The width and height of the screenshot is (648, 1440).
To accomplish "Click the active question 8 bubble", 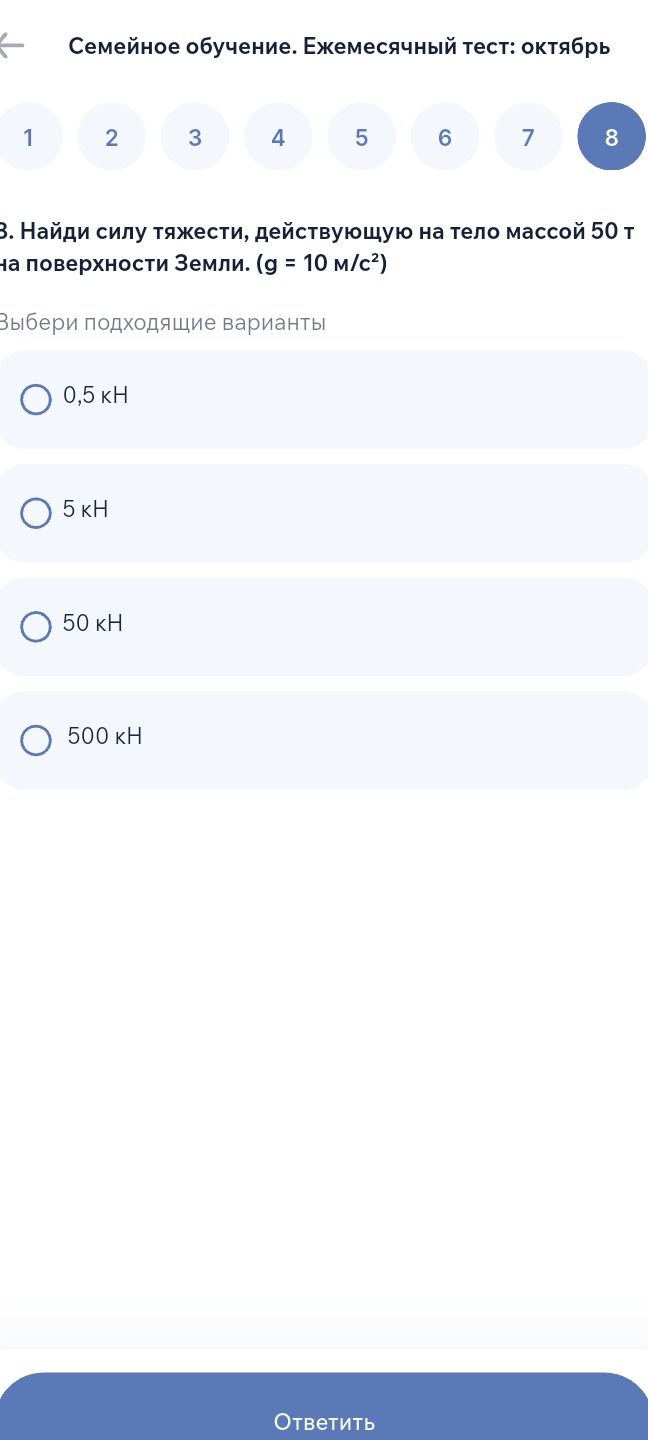I will pos(612,137).
